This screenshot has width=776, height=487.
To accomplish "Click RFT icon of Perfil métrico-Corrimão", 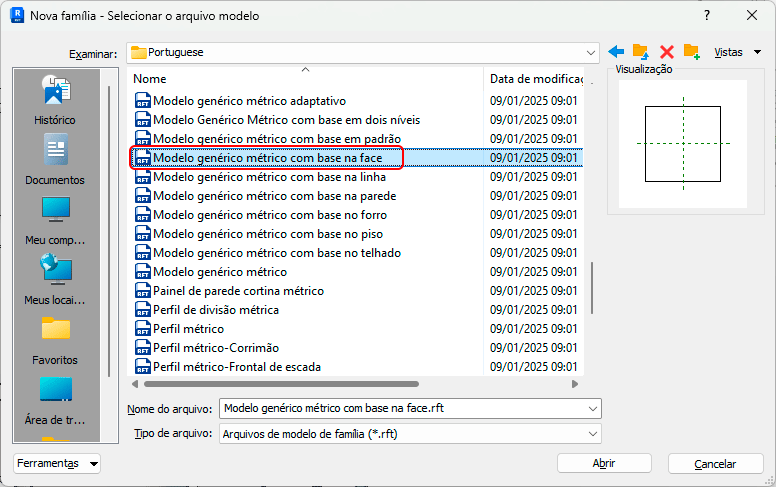I will coord(143,348).
